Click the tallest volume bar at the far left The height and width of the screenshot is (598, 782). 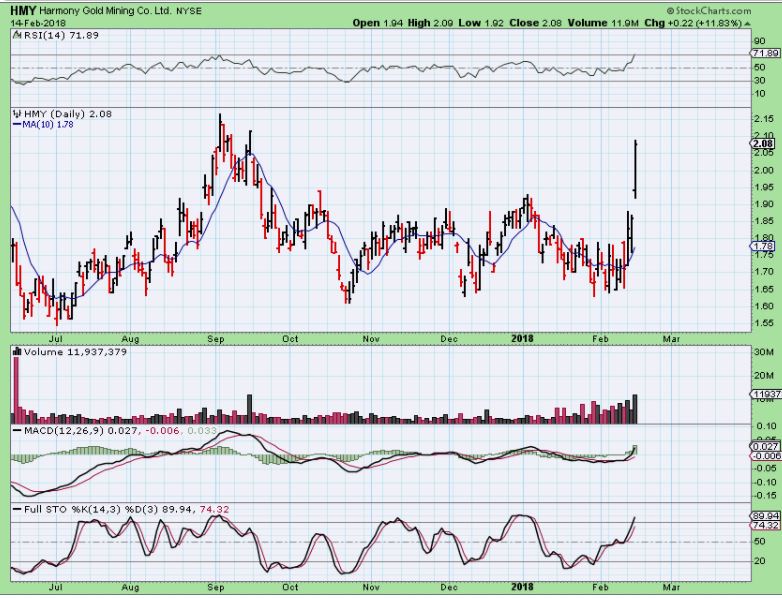(16, 391)
